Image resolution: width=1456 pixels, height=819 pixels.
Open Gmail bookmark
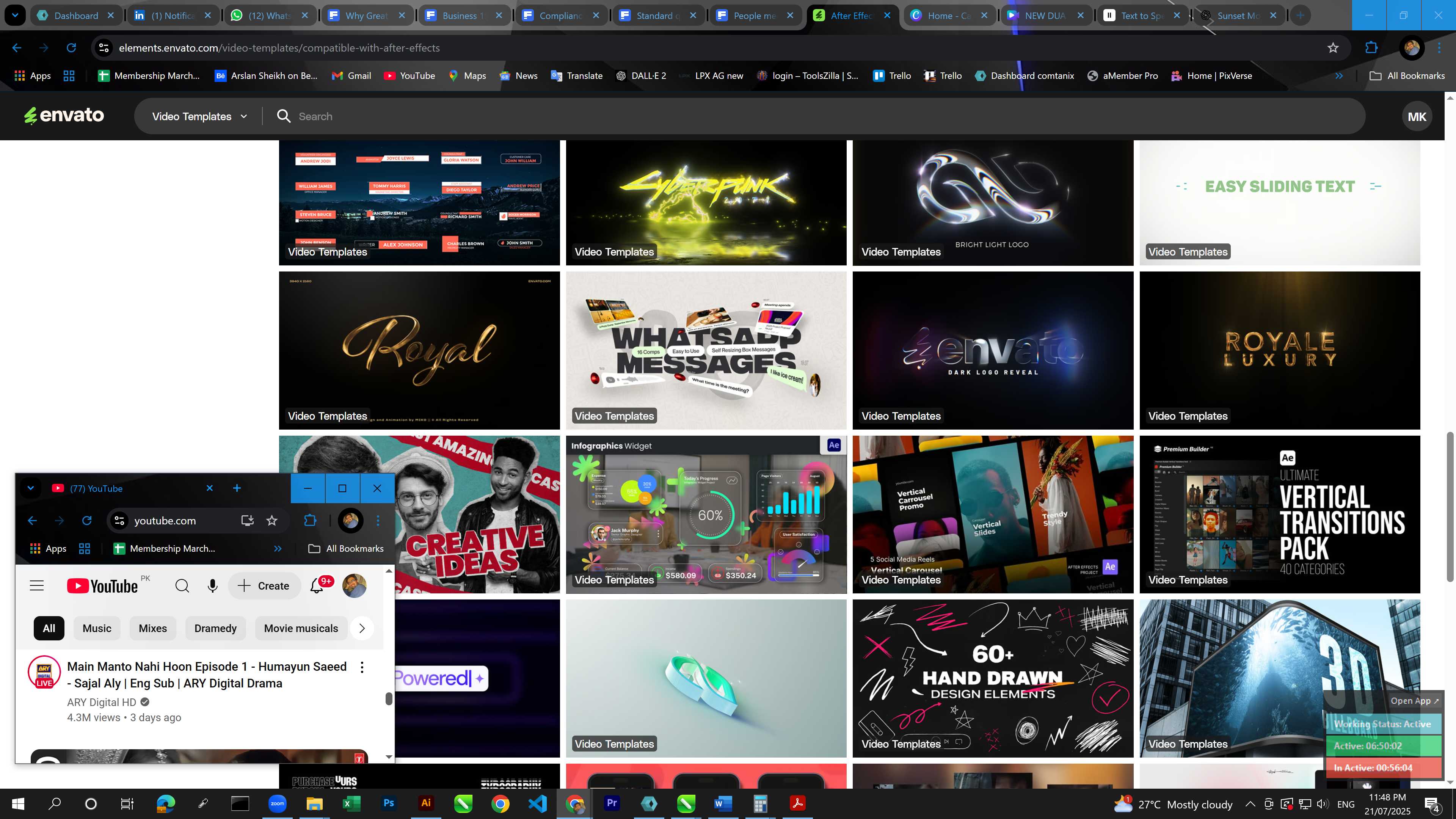351,76
